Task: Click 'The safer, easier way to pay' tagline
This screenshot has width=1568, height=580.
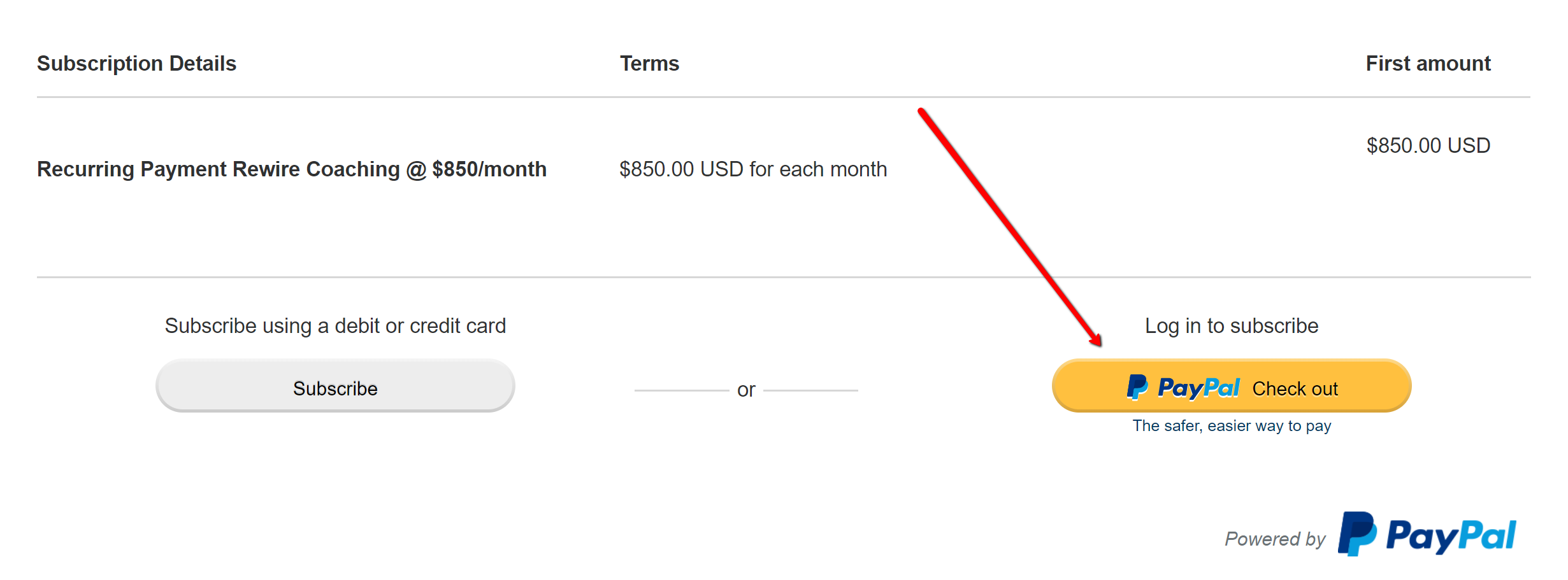Action: click(x=1232, y=426)
